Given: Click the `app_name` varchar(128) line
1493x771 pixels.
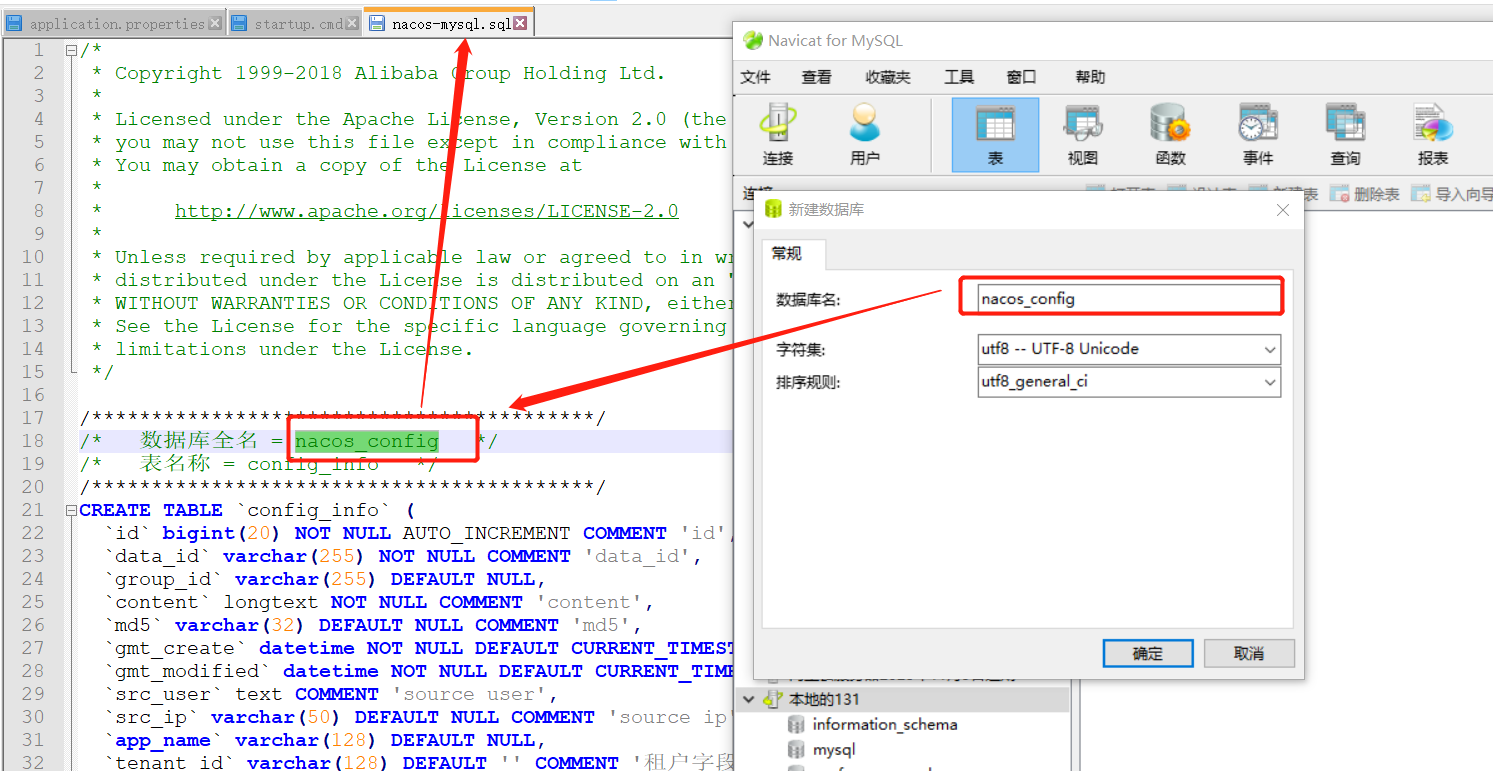Looking at the screenshot, I should [x=325, y=740].
